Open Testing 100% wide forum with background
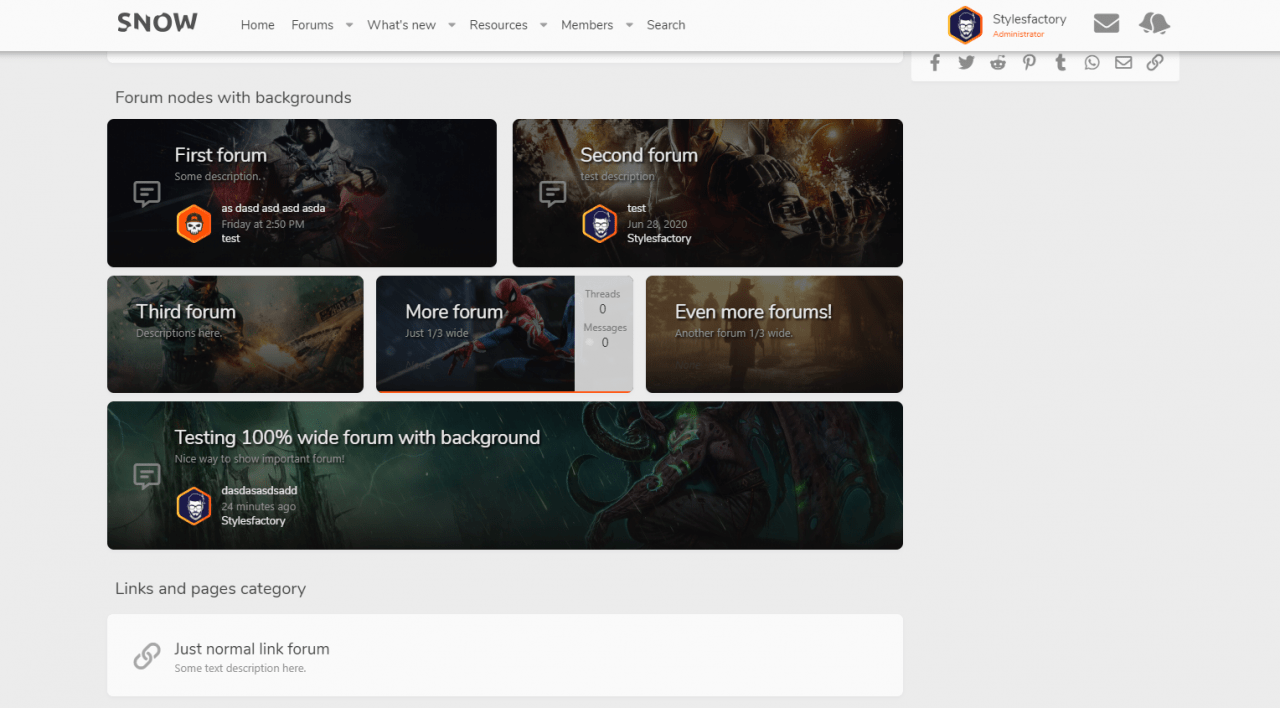 pyautogui.click(x=357, y=437)
